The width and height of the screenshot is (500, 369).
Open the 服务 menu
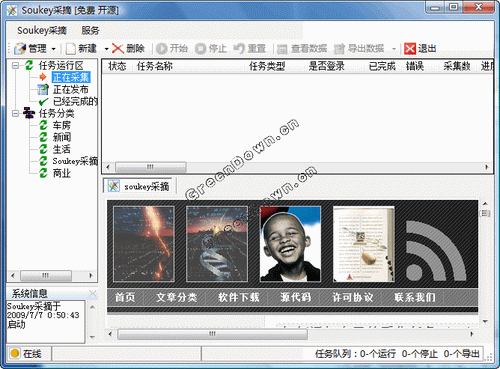(90, 31)
